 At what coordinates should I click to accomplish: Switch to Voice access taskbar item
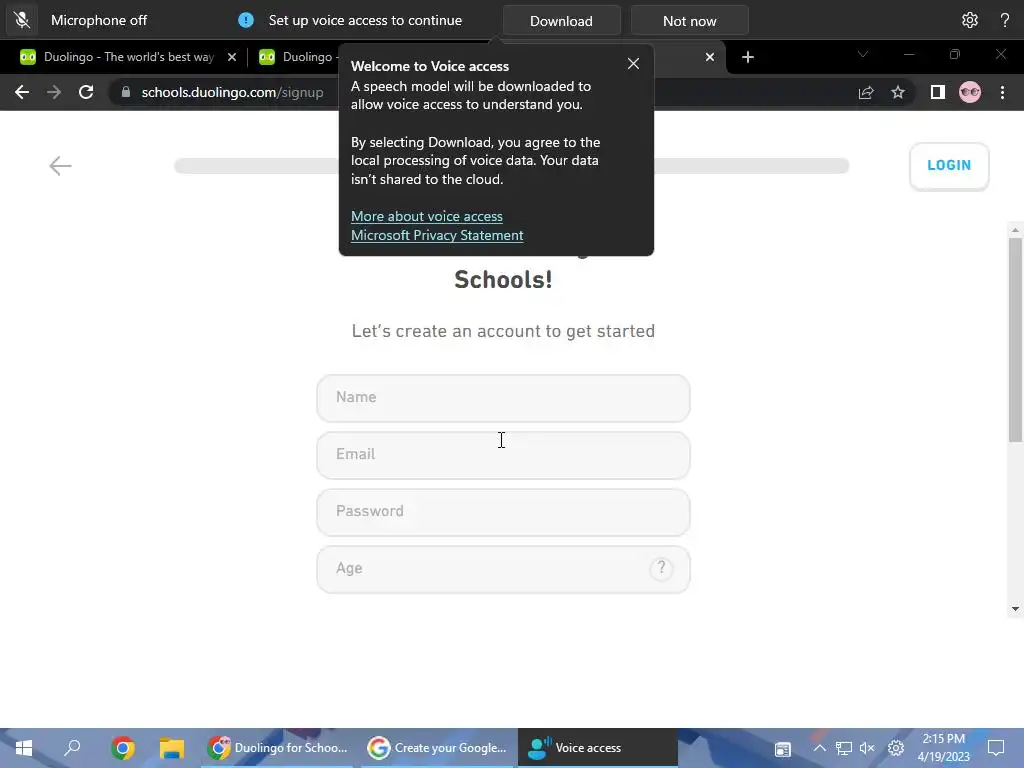coord(598,748)
